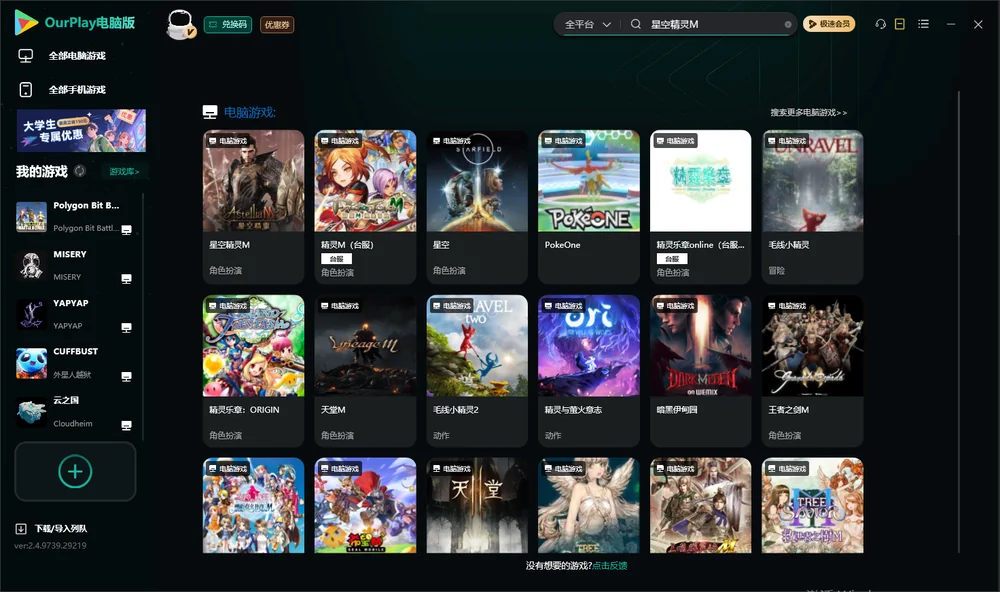
Task: Click the game list vertical scrollbar
Action: coord(959,322)
